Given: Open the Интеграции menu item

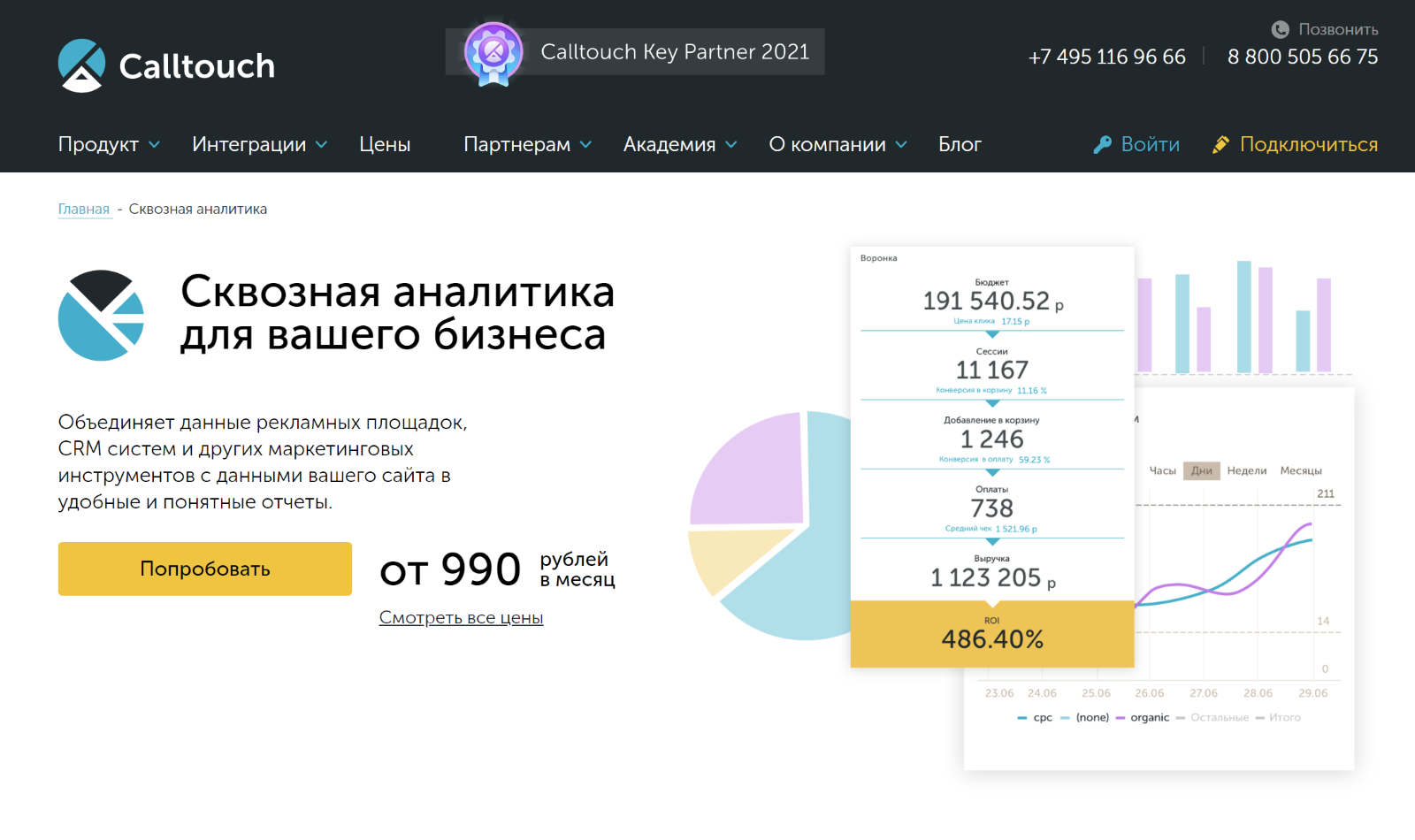Looking at the screenshot, I should coord(249,144).
